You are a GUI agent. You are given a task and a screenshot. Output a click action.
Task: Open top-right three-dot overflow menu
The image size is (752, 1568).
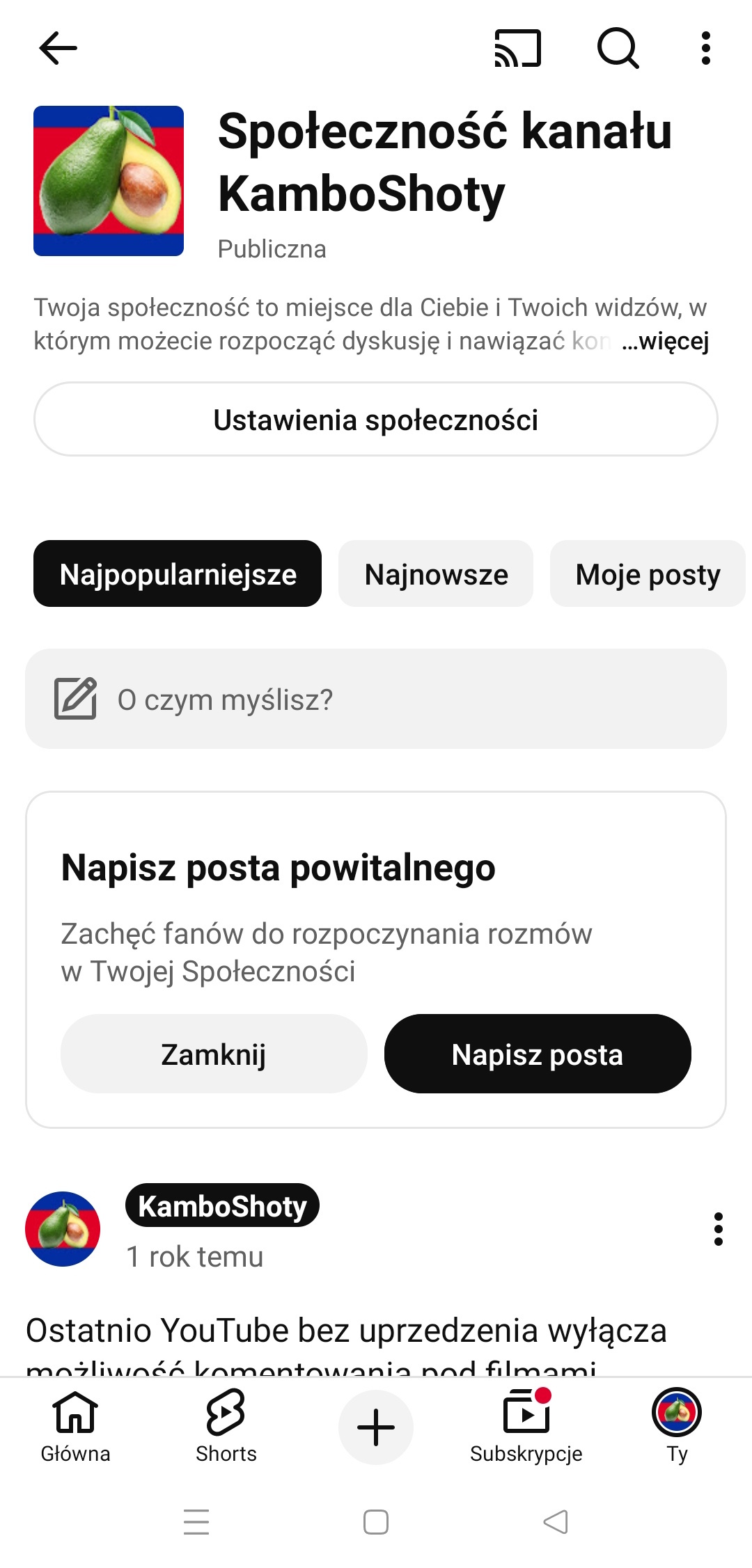[x=706, y=48]
